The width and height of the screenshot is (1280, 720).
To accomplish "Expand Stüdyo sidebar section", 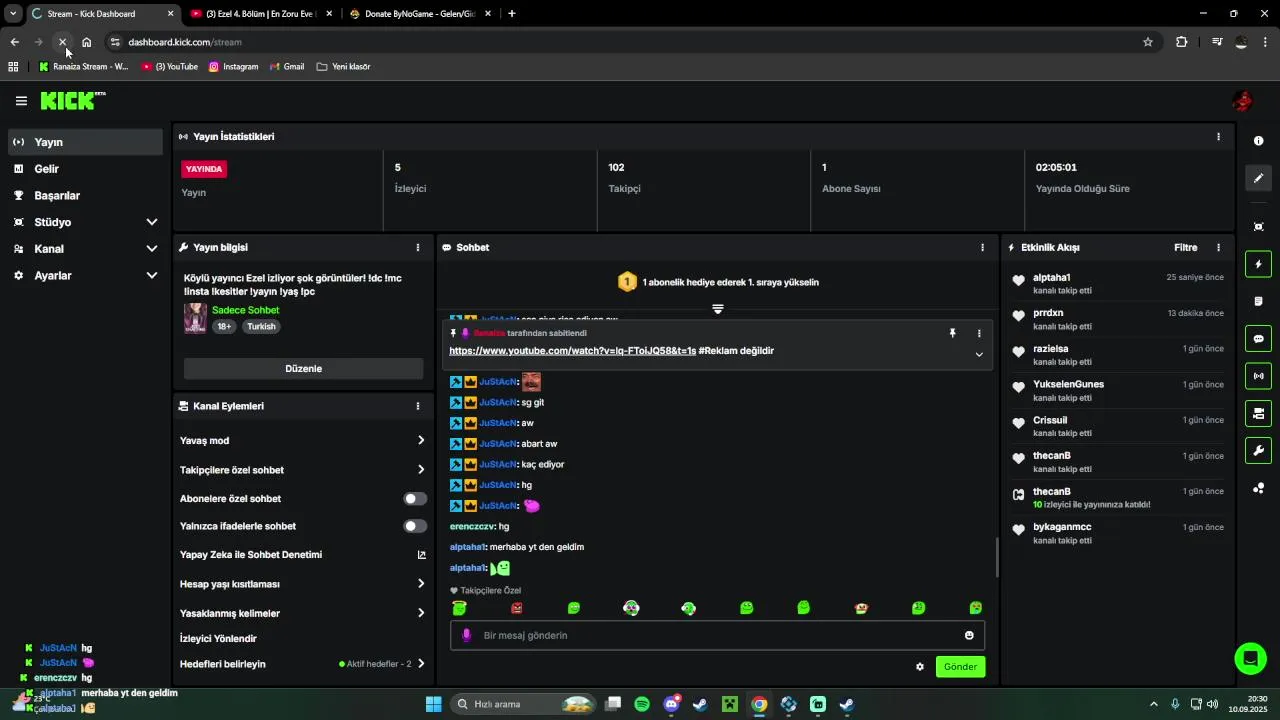I will click(152, 222).
